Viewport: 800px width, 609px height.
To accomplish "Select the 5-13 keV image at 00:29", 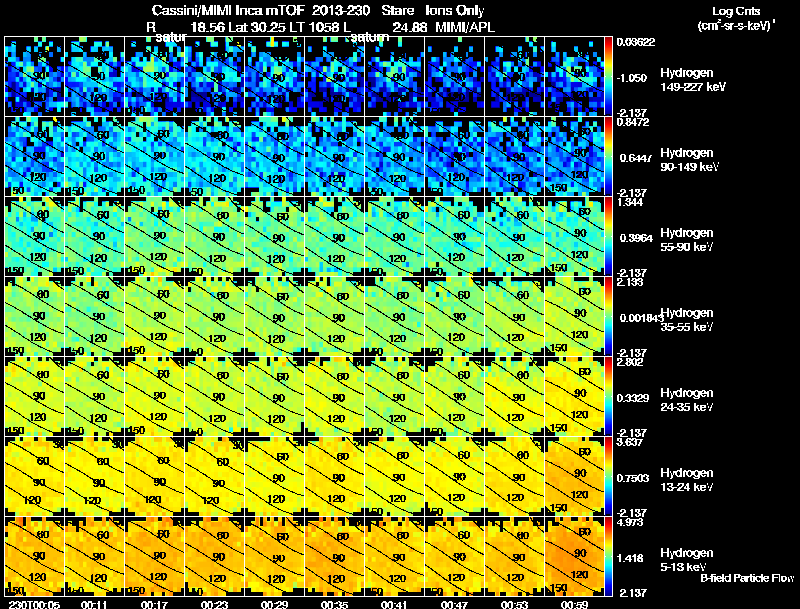I will click(274, 557).
